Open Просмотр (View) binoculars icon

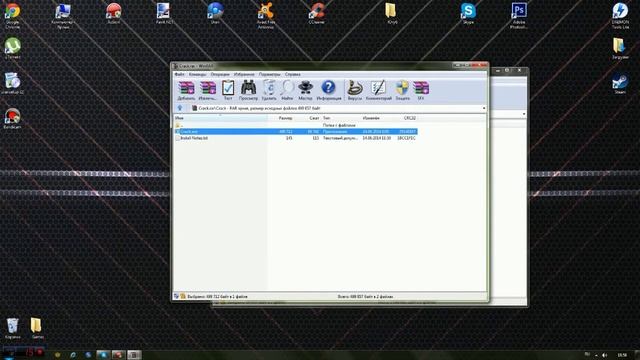point(248,90)
